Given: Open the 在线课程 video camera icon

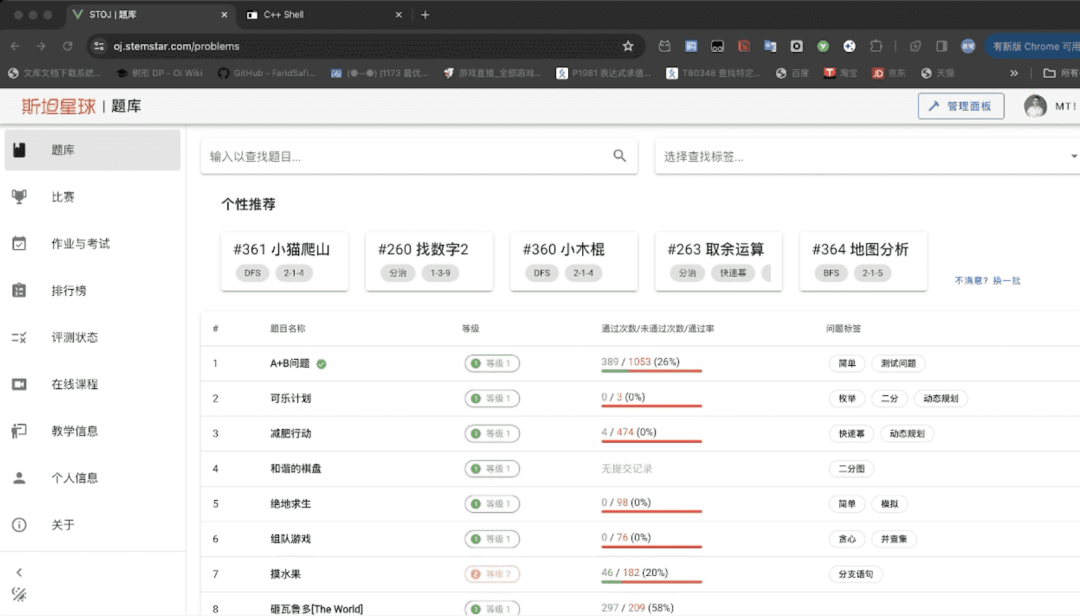Looking at the screenshot, I should click(x=19, y=385).
